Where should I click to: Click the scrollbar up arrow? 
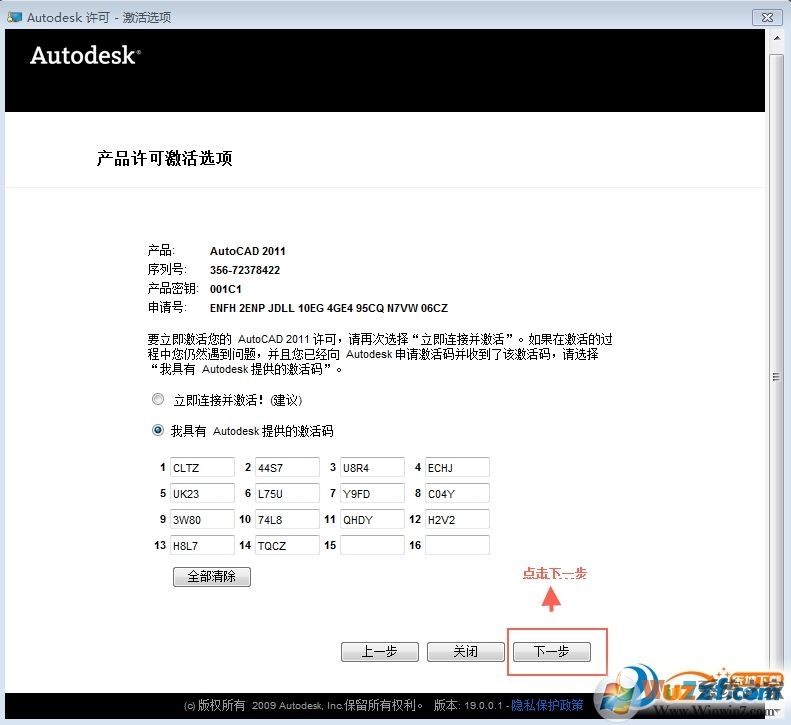[x=777, y=38]
